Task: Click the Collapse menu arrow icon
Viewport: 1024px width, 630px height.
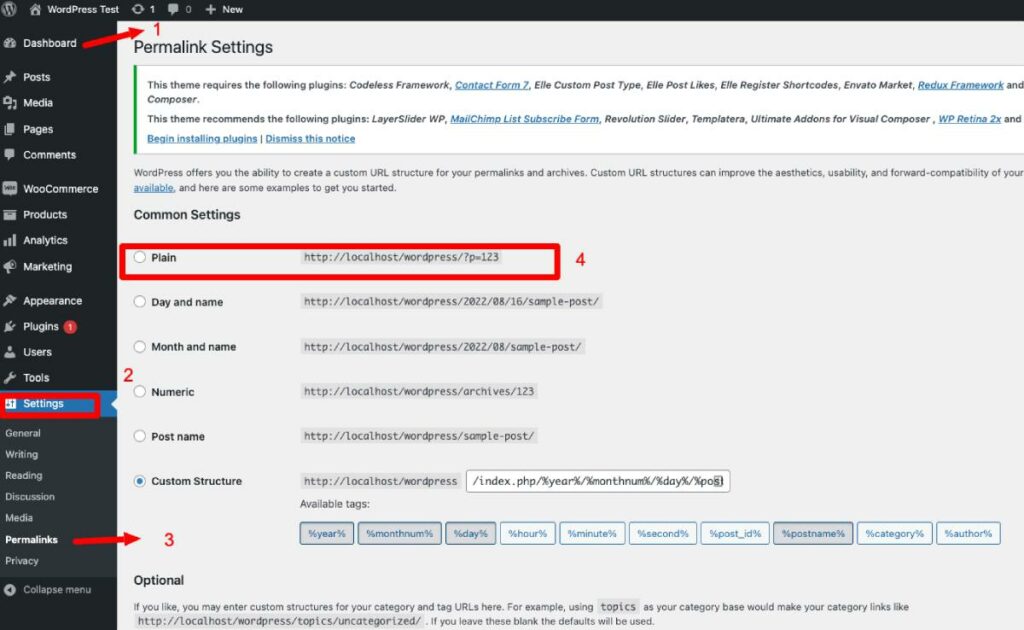Action: pyautogui.click(x=10, y=590)
